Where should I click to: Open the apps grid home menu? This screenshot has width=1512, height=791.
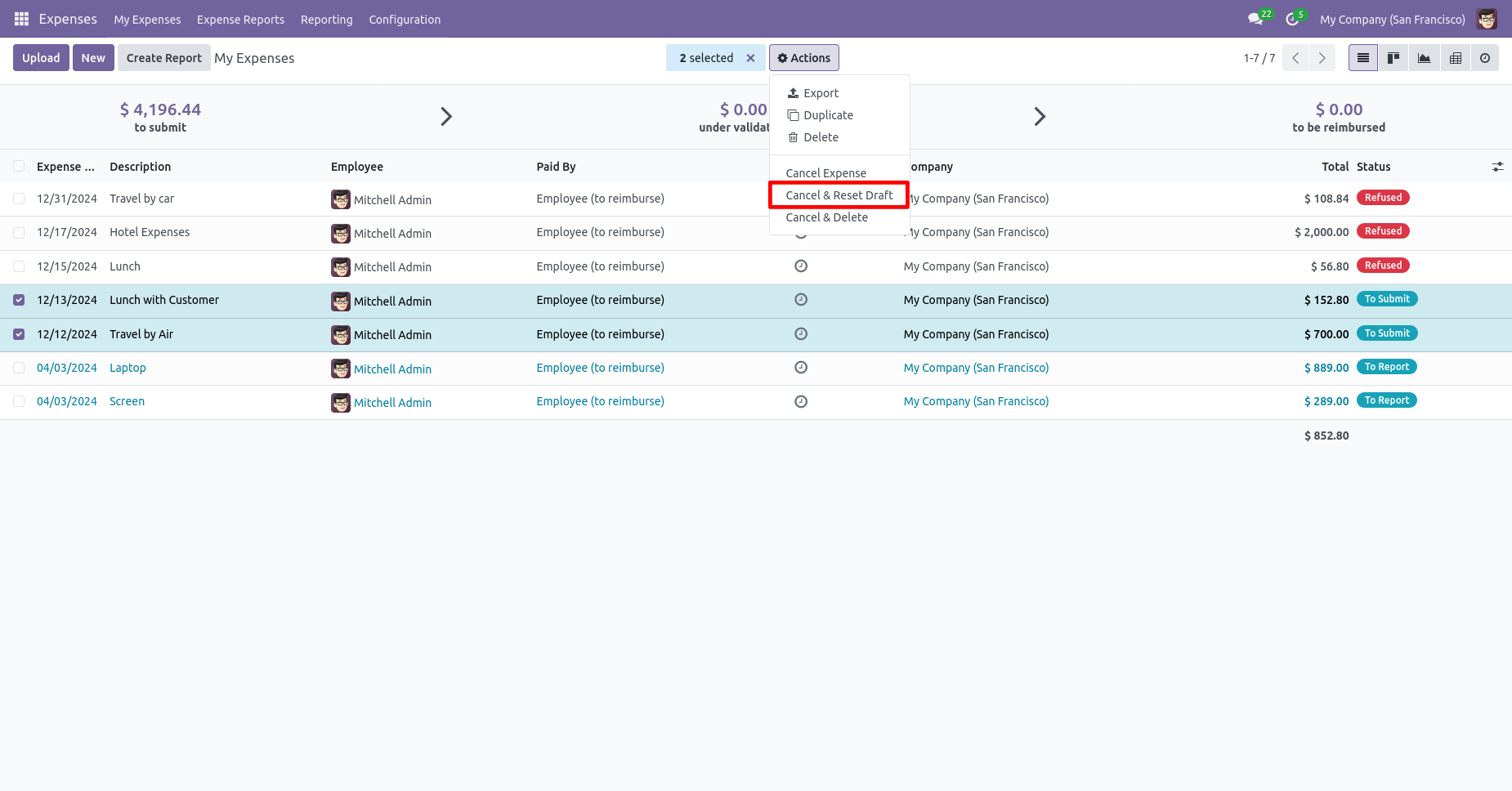click(x=21, y=19)
